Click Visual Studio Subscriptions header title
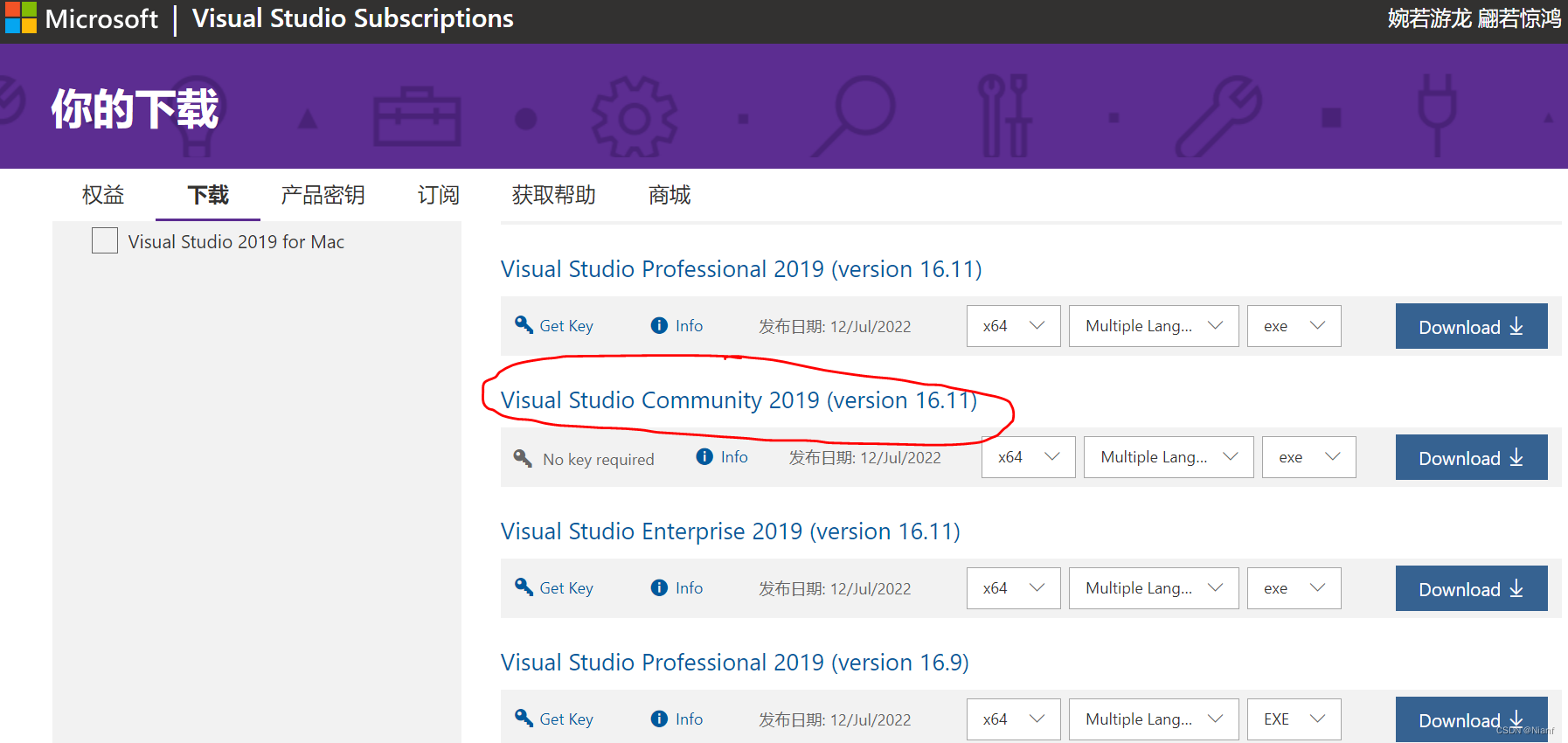 click(353, 18)
